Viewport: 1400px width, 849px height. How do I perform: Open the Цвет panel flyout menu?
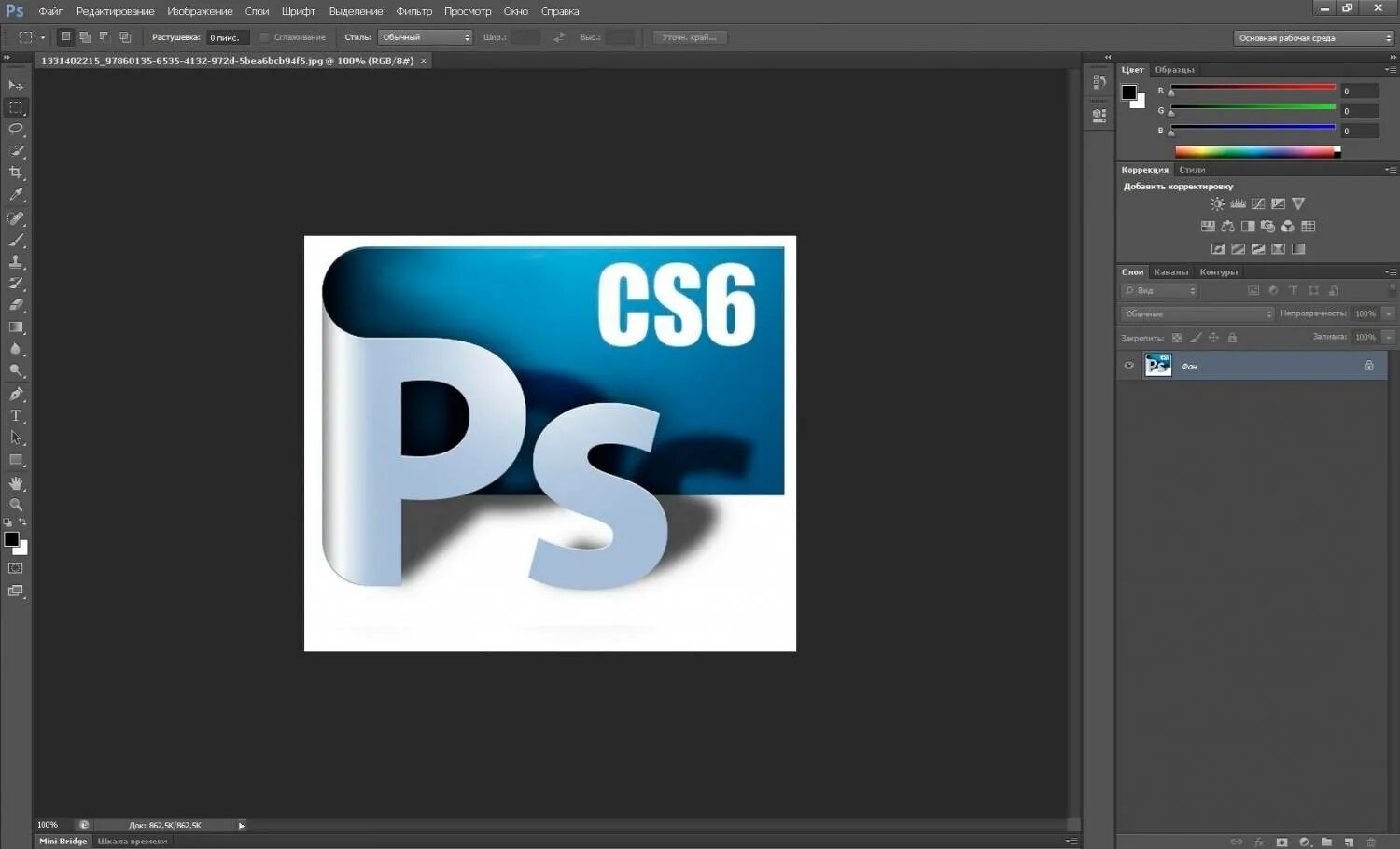click(1390, 70)
